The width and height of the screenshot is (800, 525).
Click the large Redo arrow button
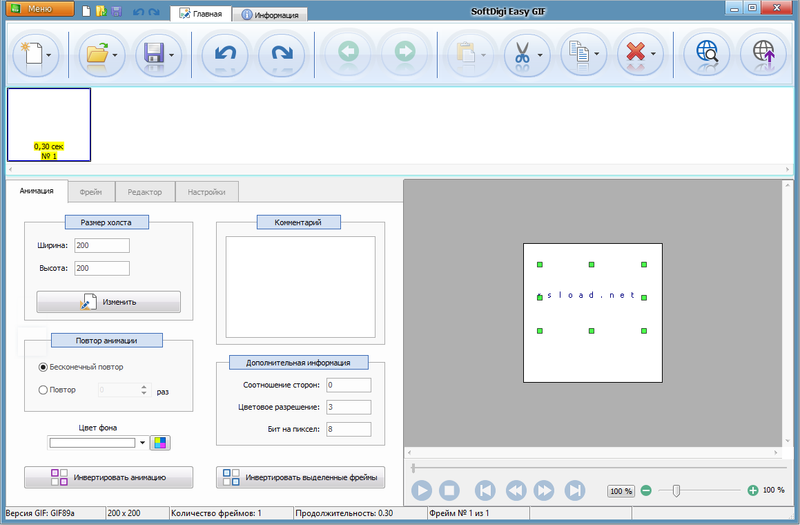282,54
